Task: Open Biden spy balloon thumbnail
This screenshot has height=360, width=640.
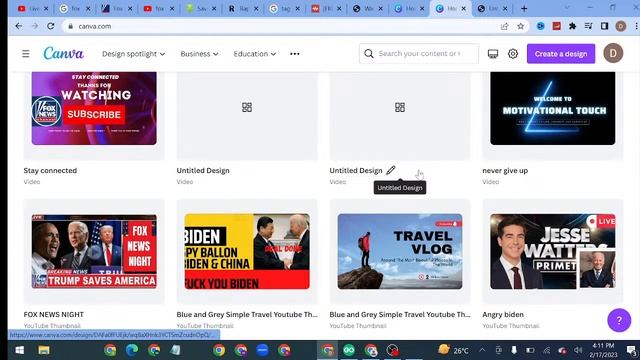Action: 247,251
